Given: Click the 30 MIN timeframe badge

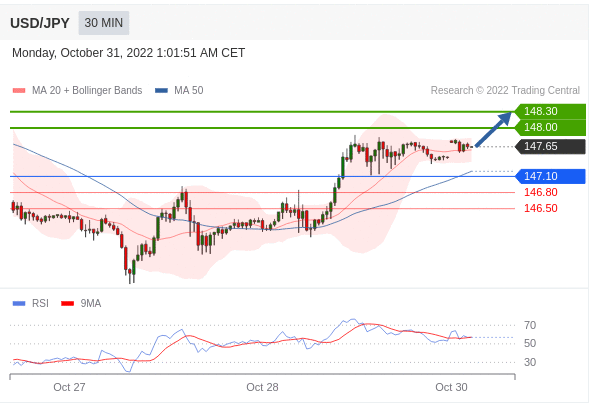Looking at the screenshot, I should pyautogui.click(x=104, y=23).
